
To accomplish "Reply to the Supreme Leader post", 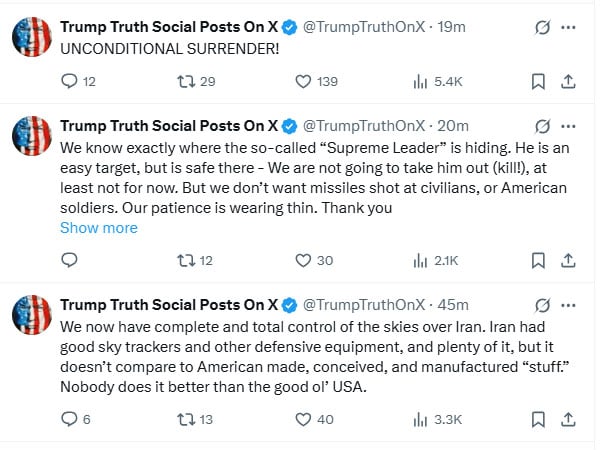I will tap(70, 260).
